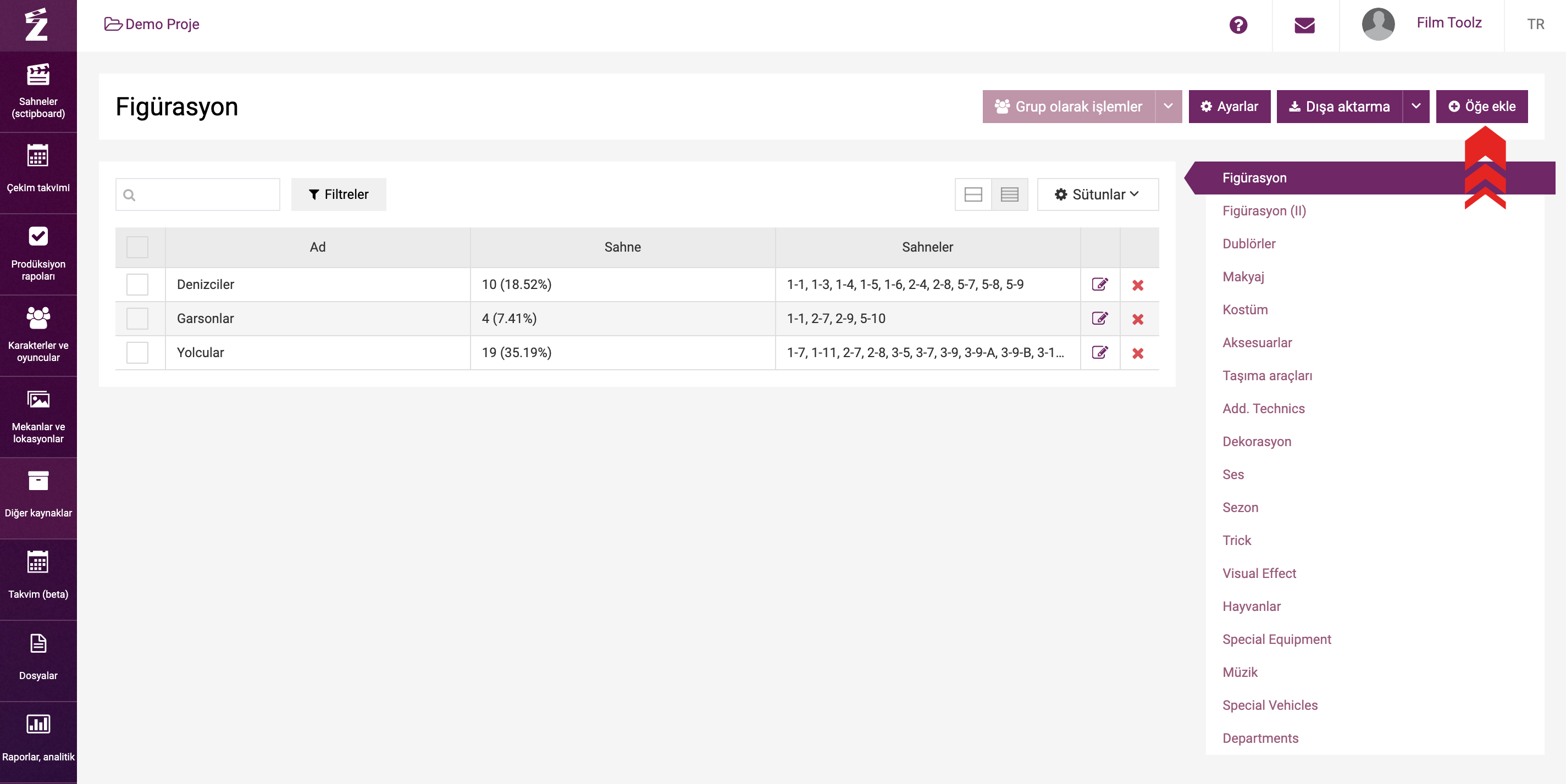Screen dimensions: 1566x784
Task: Select Add. Technics category
Action: 1264,408
